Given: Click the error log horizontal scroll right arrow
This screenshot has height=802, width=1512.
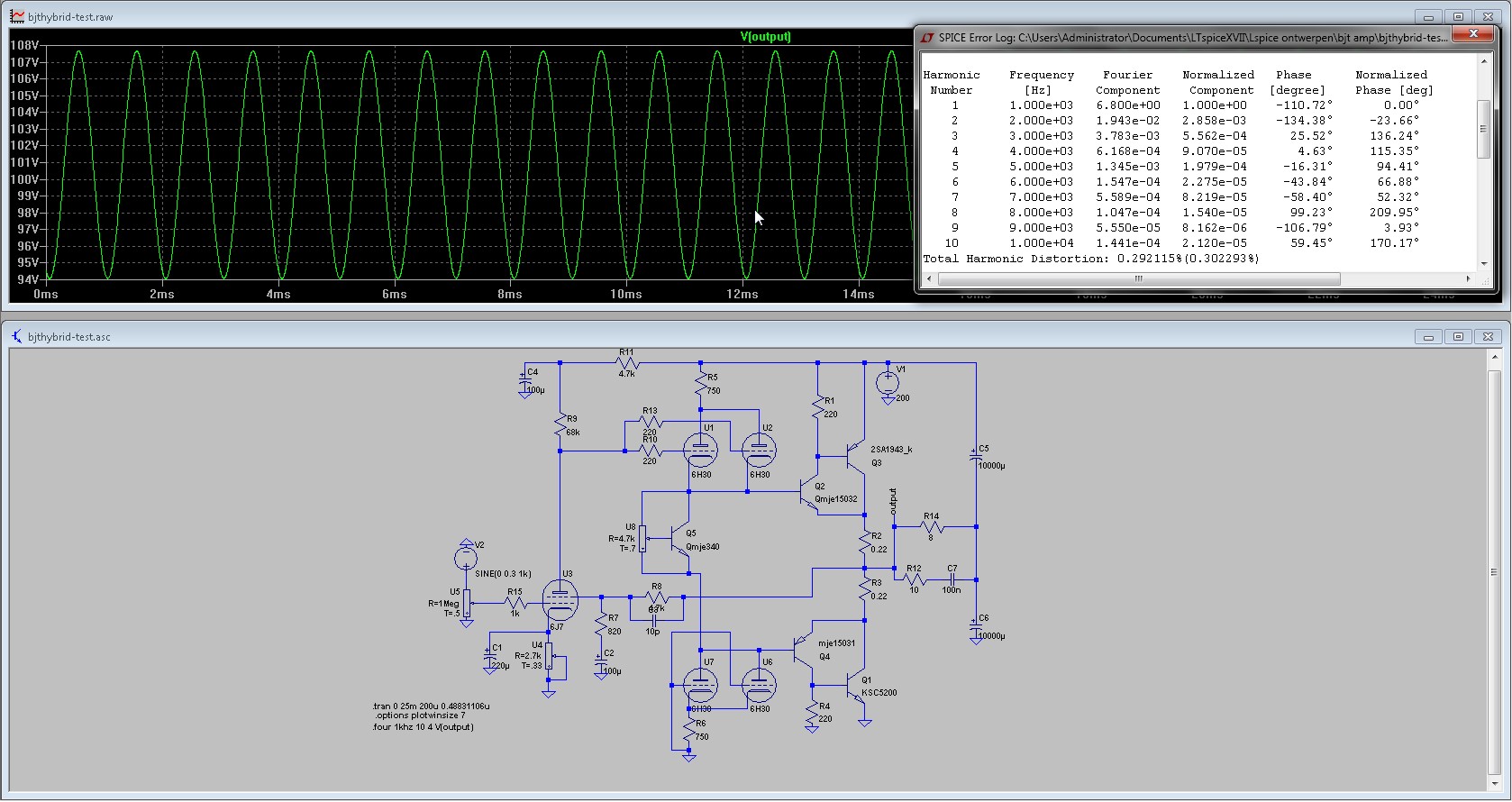Looking at the screenshot, I should [1468, 278].
